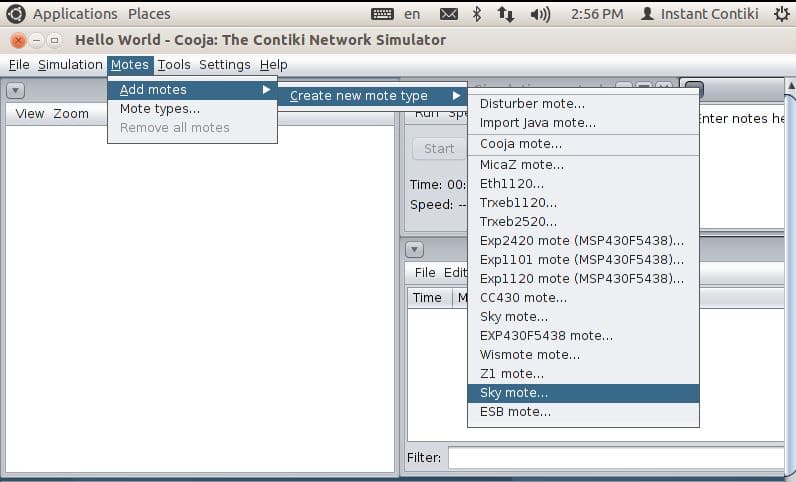The width and height of the screenshot is (796, 482).
Task: Select Trxeb1120... mote type
Action: [x=583, y=203]
